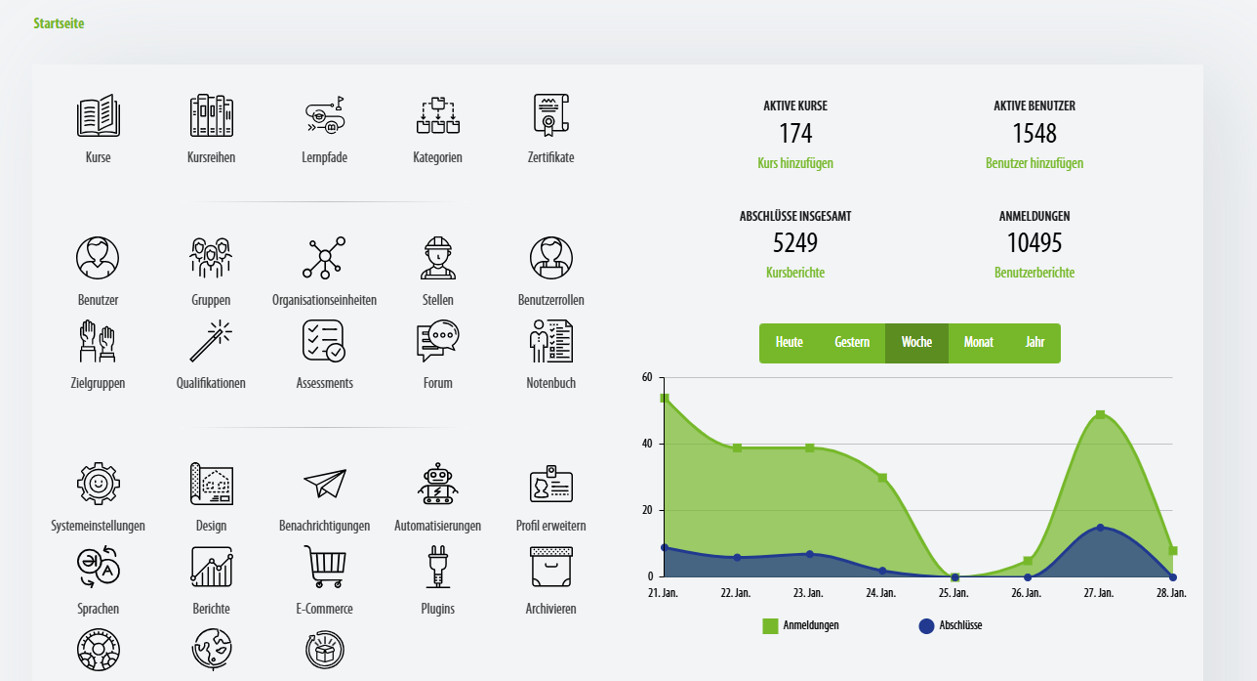Open Organisationseinheiten network icon
1257x681 pixels.
[x=324, y=258]
